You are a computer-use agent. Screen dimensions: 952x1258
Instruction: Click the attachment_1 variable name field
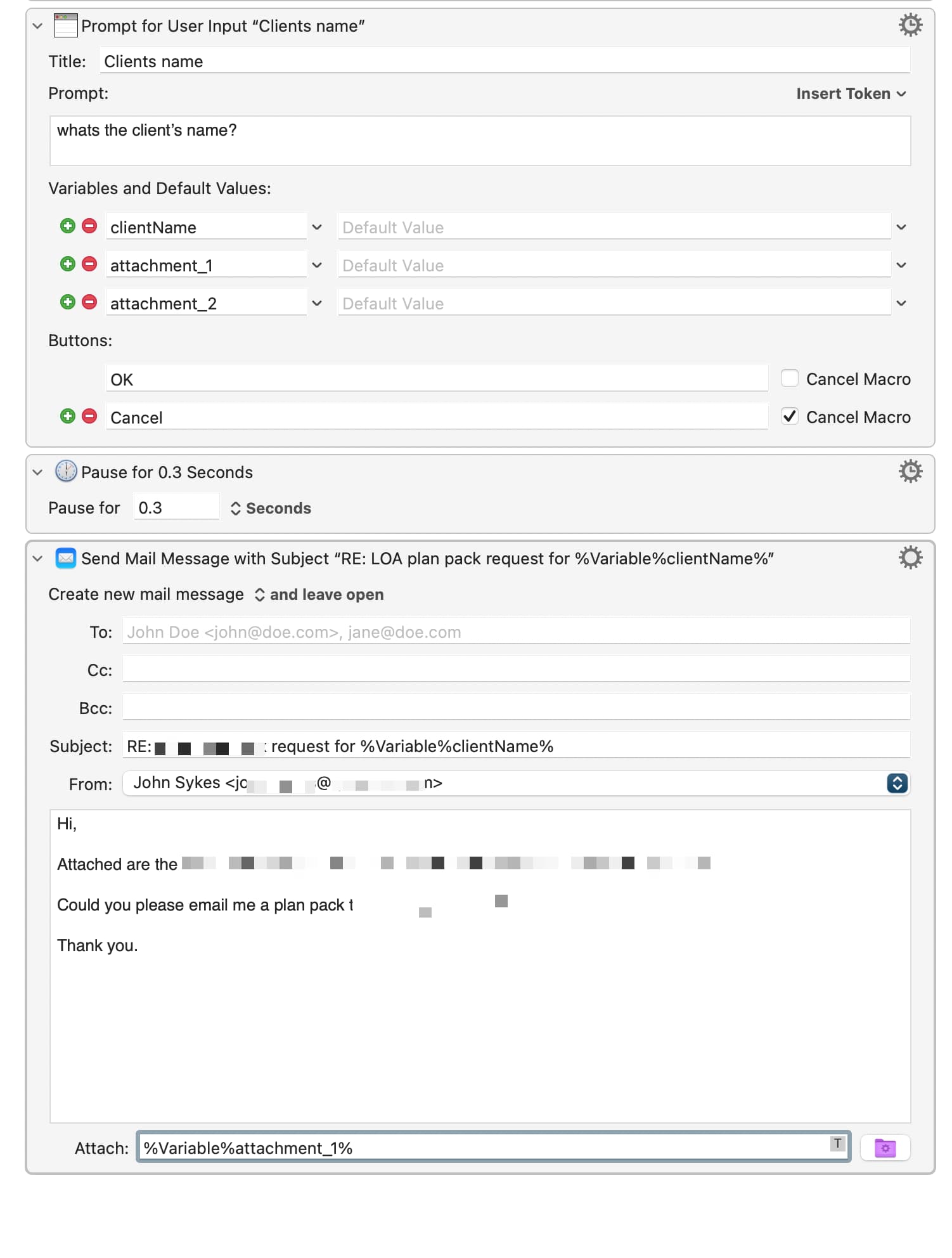[x=206, y=265]
